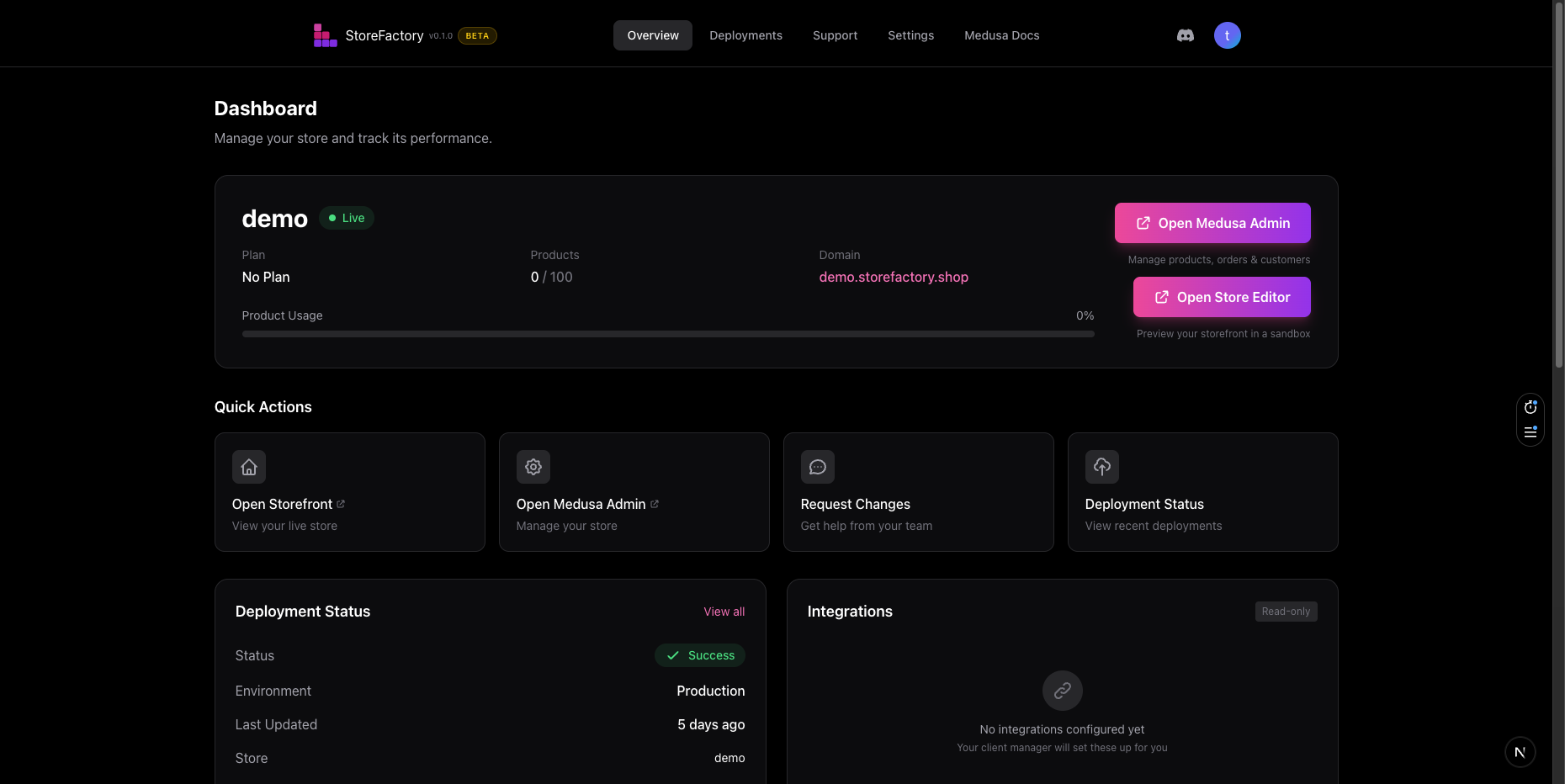Click the Read-only badge on Integrations
The image size is (1565, 784).
pyautogui.click(x=1286, y=612)
